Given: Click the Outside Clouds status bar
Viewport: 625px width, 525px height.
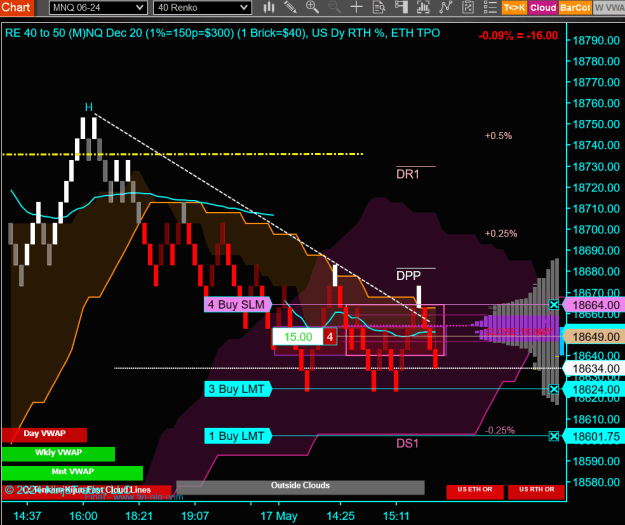Looking at the screenshot, I should pos(300,487).
